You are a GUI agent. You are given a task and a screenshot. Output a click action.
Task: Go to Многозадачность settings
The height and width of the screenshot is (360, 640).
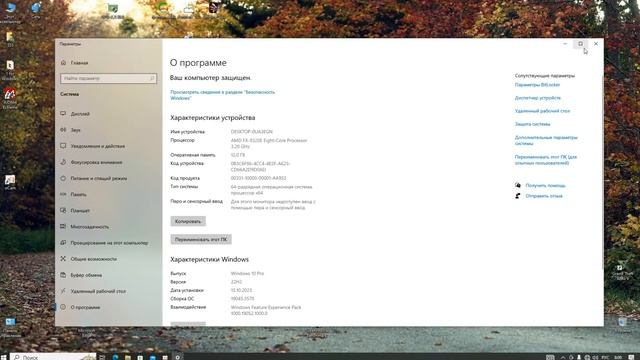click(x=89, y=227)
